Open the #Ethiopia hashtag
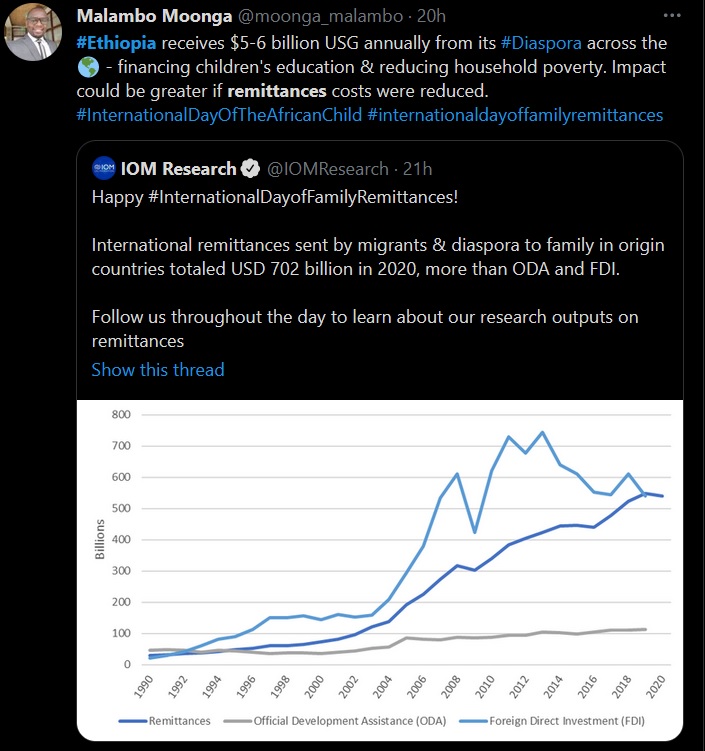This screenshot has height=751, width=705. 115,44
